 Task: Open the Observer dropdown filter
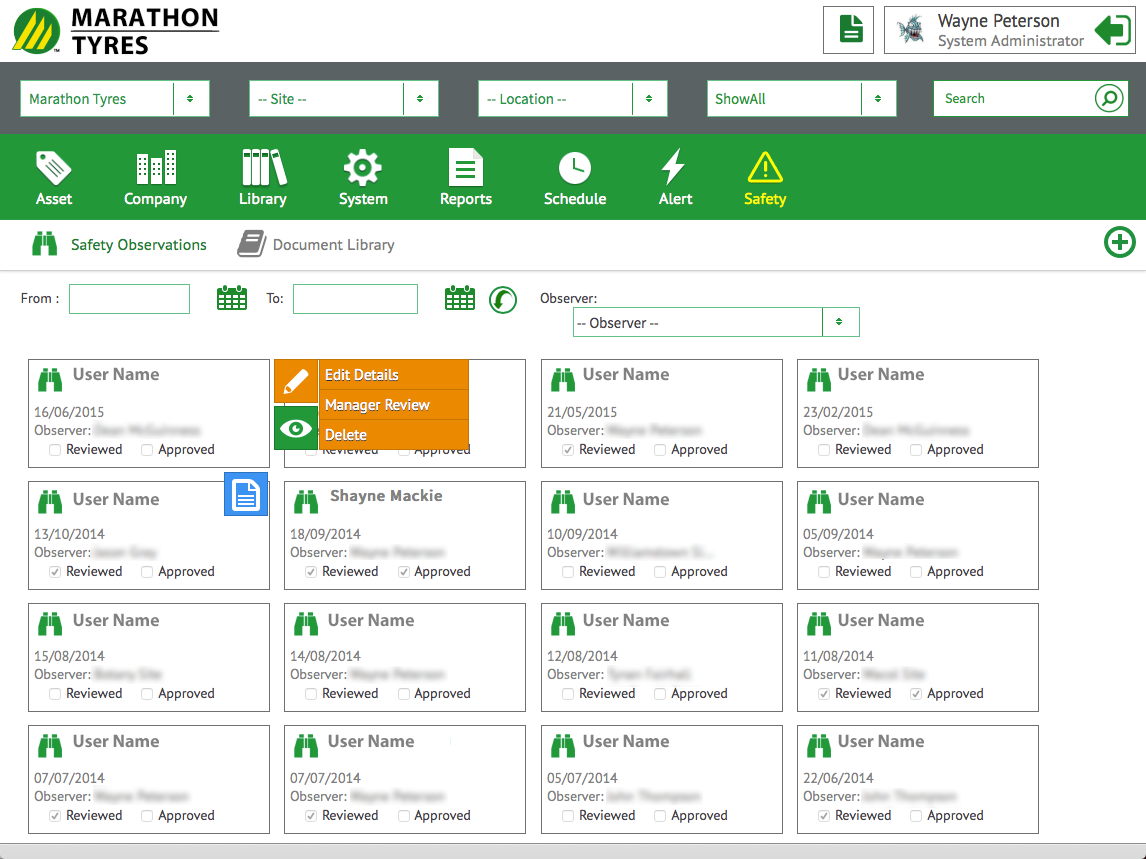point(715,323)
